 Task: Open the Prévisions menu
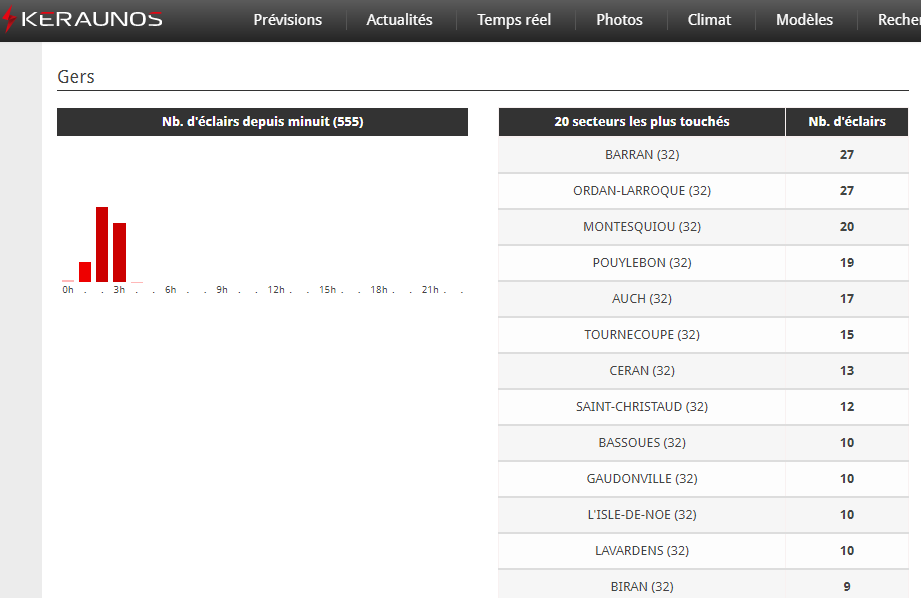click(x=287, y=20)
